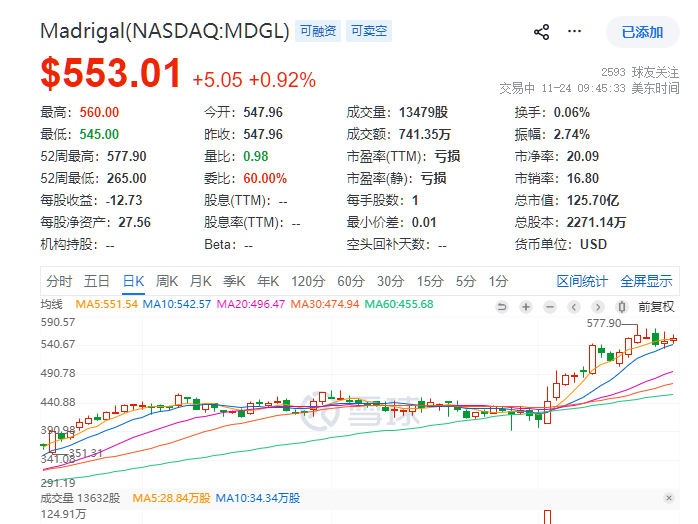Open 全屏显示 fullscreen view

point(646,281)
